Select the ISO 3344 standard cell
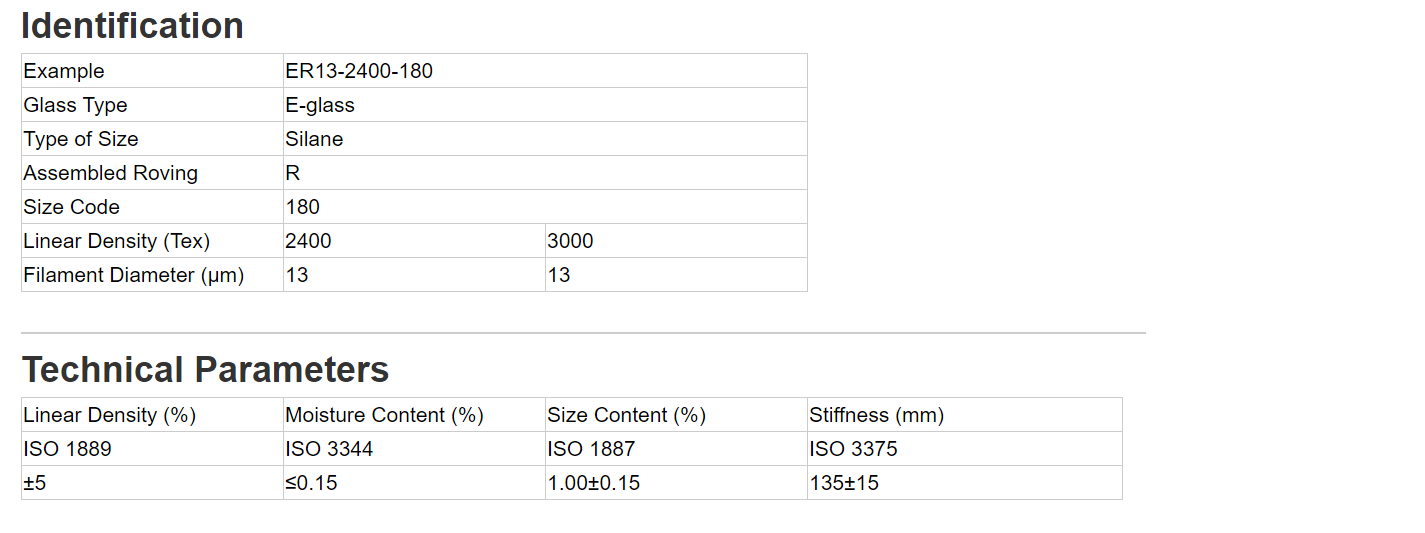Image resolution: width=1425 pixels, height=533 pixels. (x=414, y=449)
